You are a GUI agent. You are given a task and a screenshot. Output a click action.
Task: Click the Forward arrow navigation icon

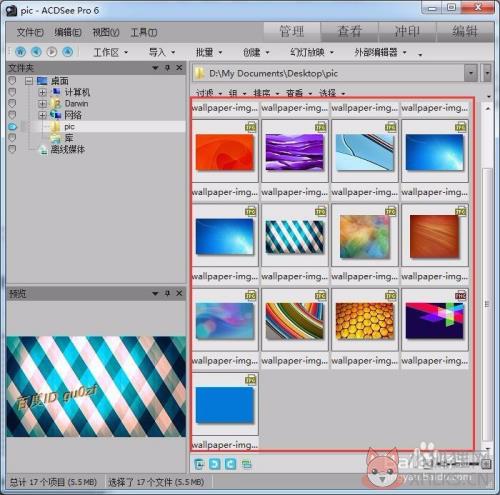[52, 52]
